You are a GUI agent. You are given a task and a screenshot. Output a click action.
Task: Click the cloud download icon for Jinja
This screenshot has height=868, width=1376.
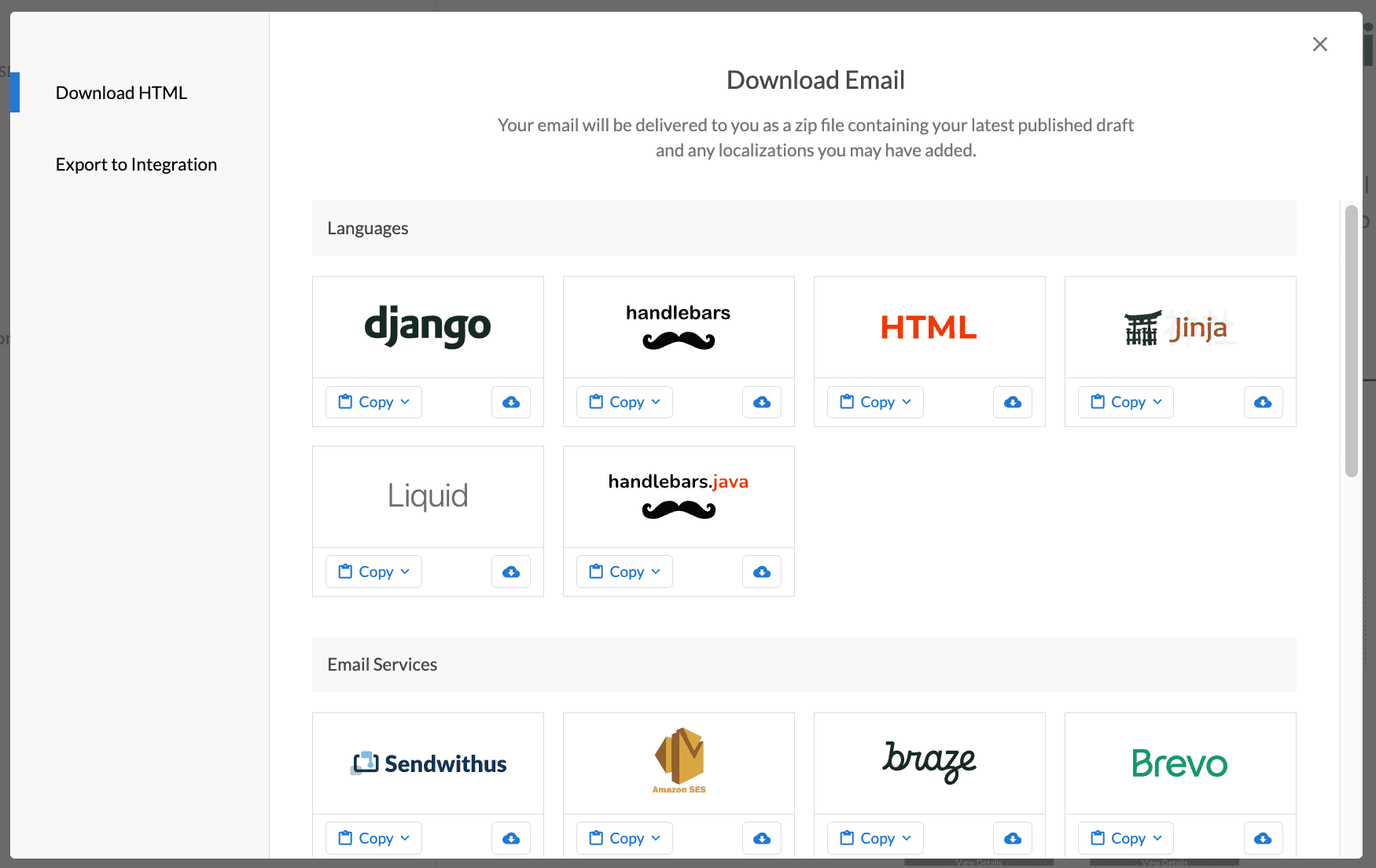(1263, 402)
